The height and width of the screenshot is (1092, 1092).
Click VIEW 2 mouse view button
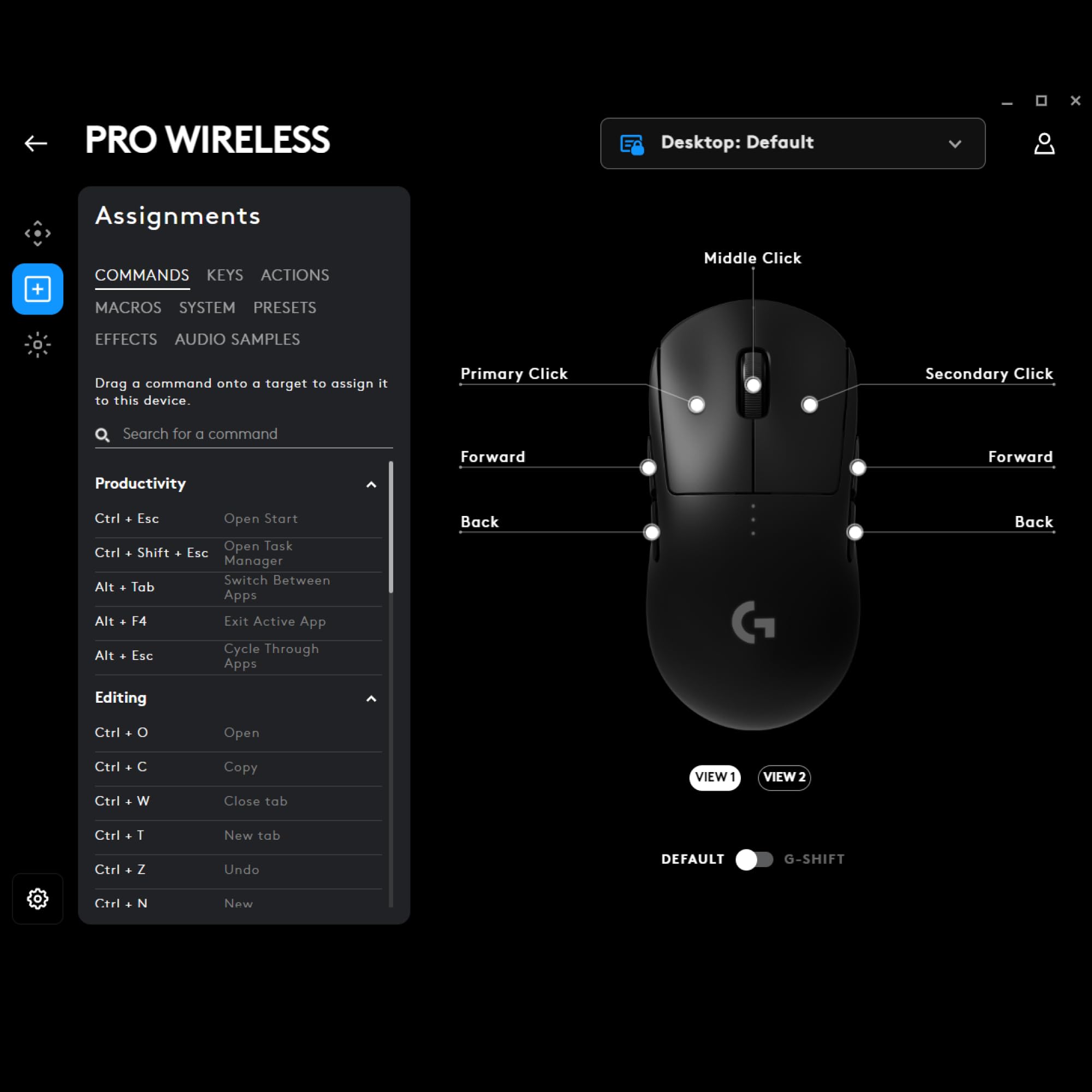pos(783,777)
